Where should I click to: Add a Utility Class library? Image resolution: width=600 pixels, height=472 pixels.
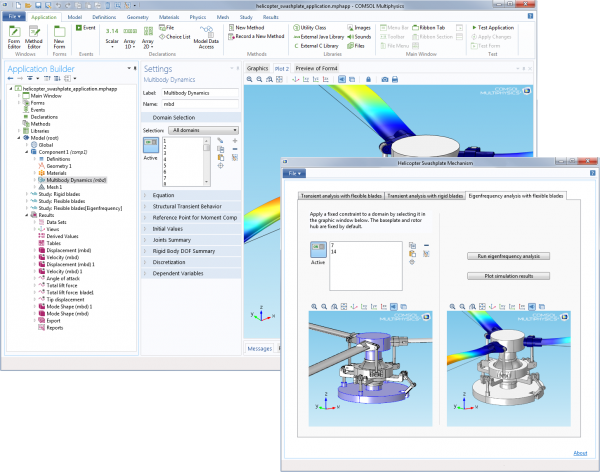(x=310, y=28)
